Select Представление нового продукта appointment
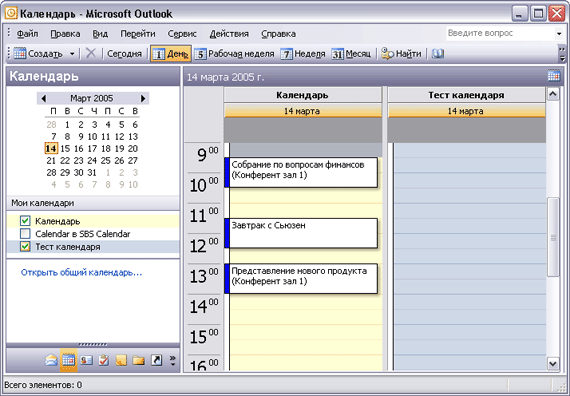The height and width of the screenshot is (396, 570). (301, 279)
